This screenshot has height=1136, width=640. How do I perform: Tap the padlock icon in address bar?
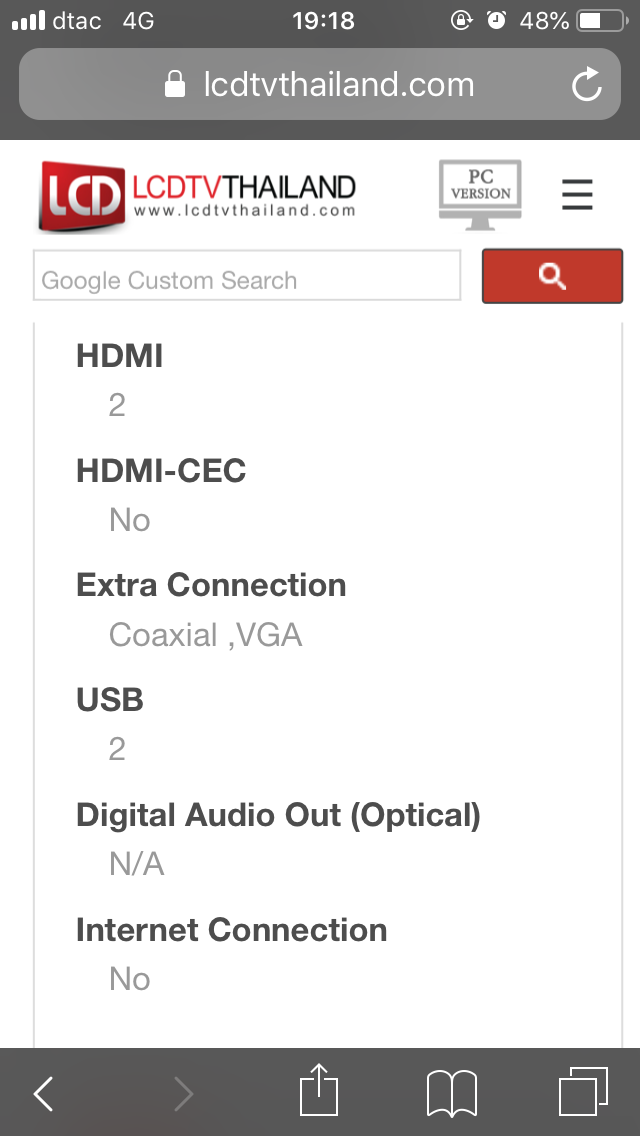(x=175, y=84)
